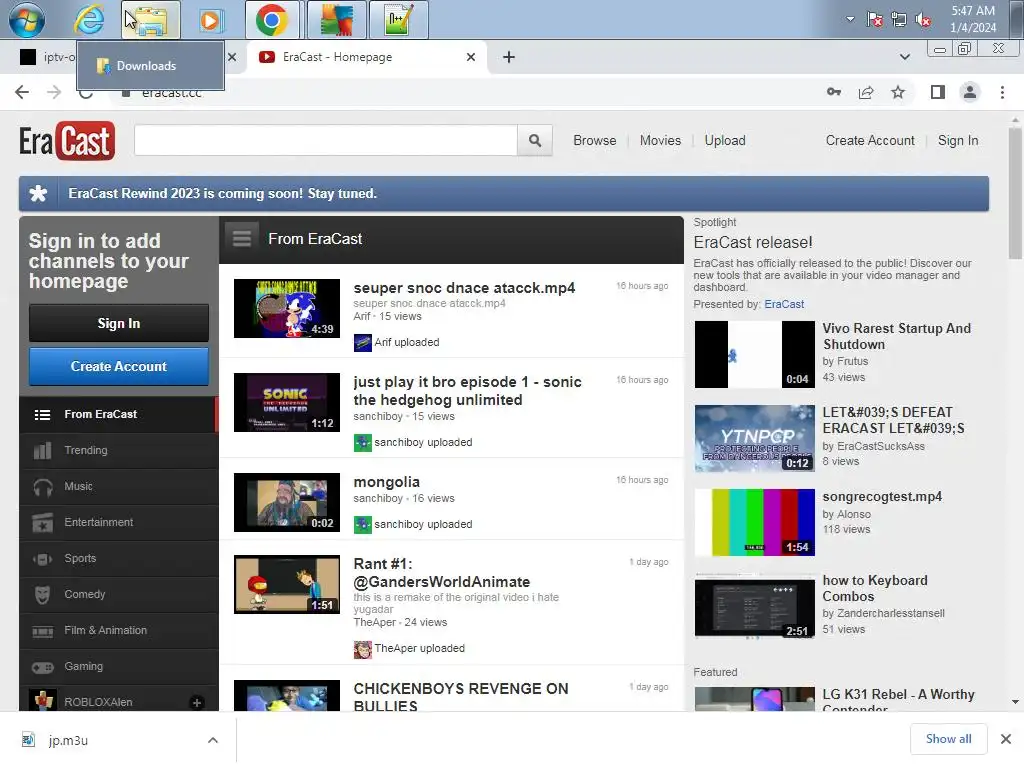Open how to Keyboard Combos video

click(x=754, y=606)
